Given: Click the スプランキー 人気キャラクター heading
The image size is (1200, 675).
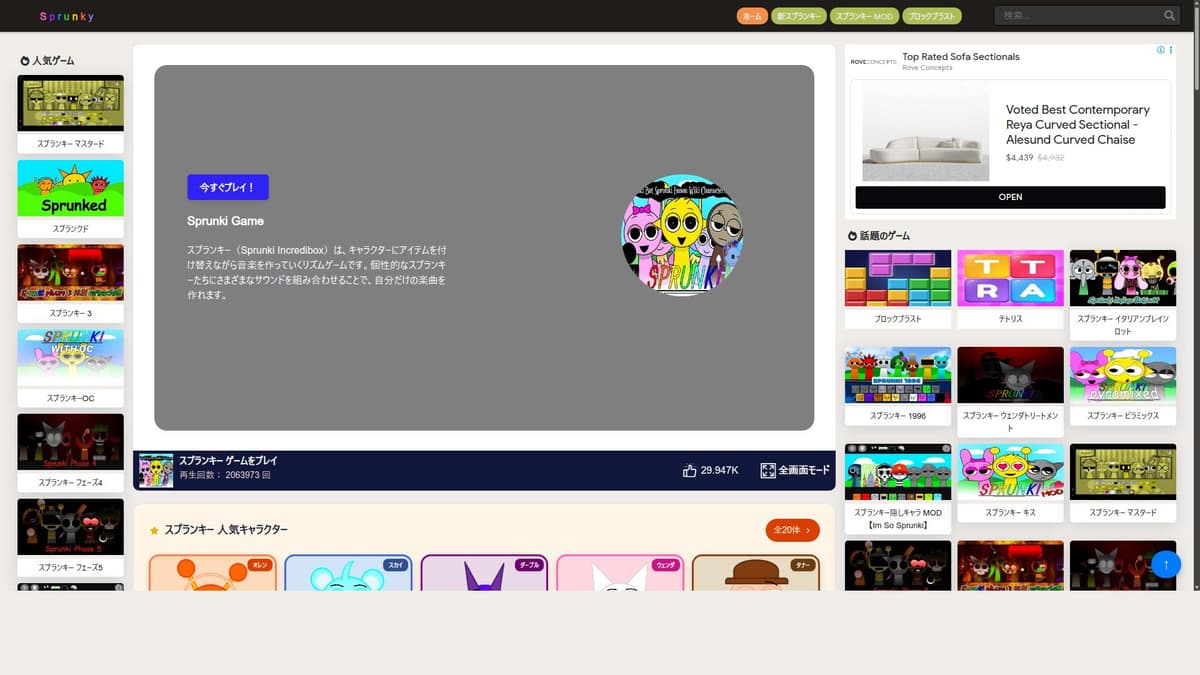Looking at the screenshot, I should point(226,530).
